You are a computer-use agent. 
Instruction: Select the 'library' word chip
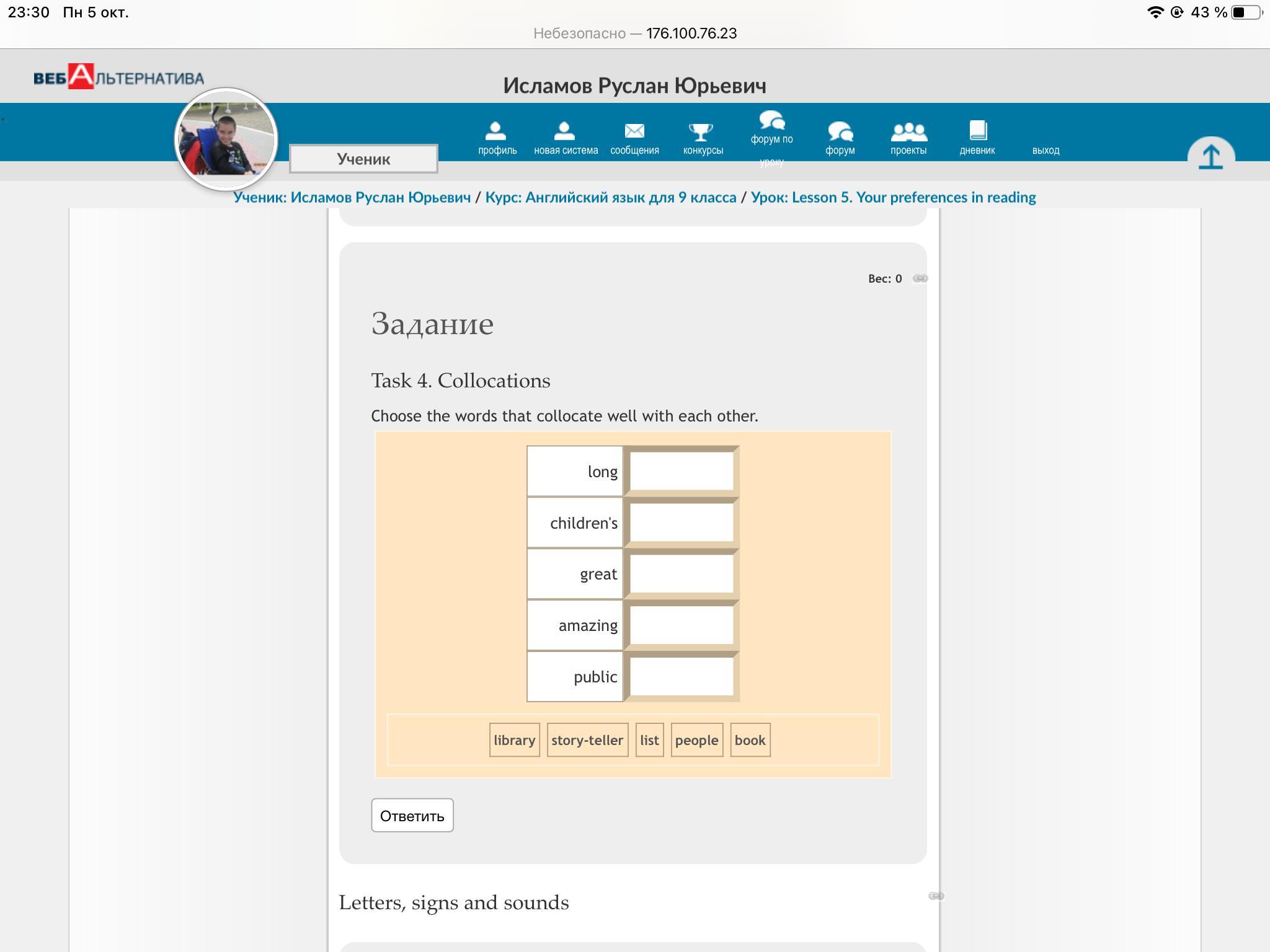[x=514, y=740]
